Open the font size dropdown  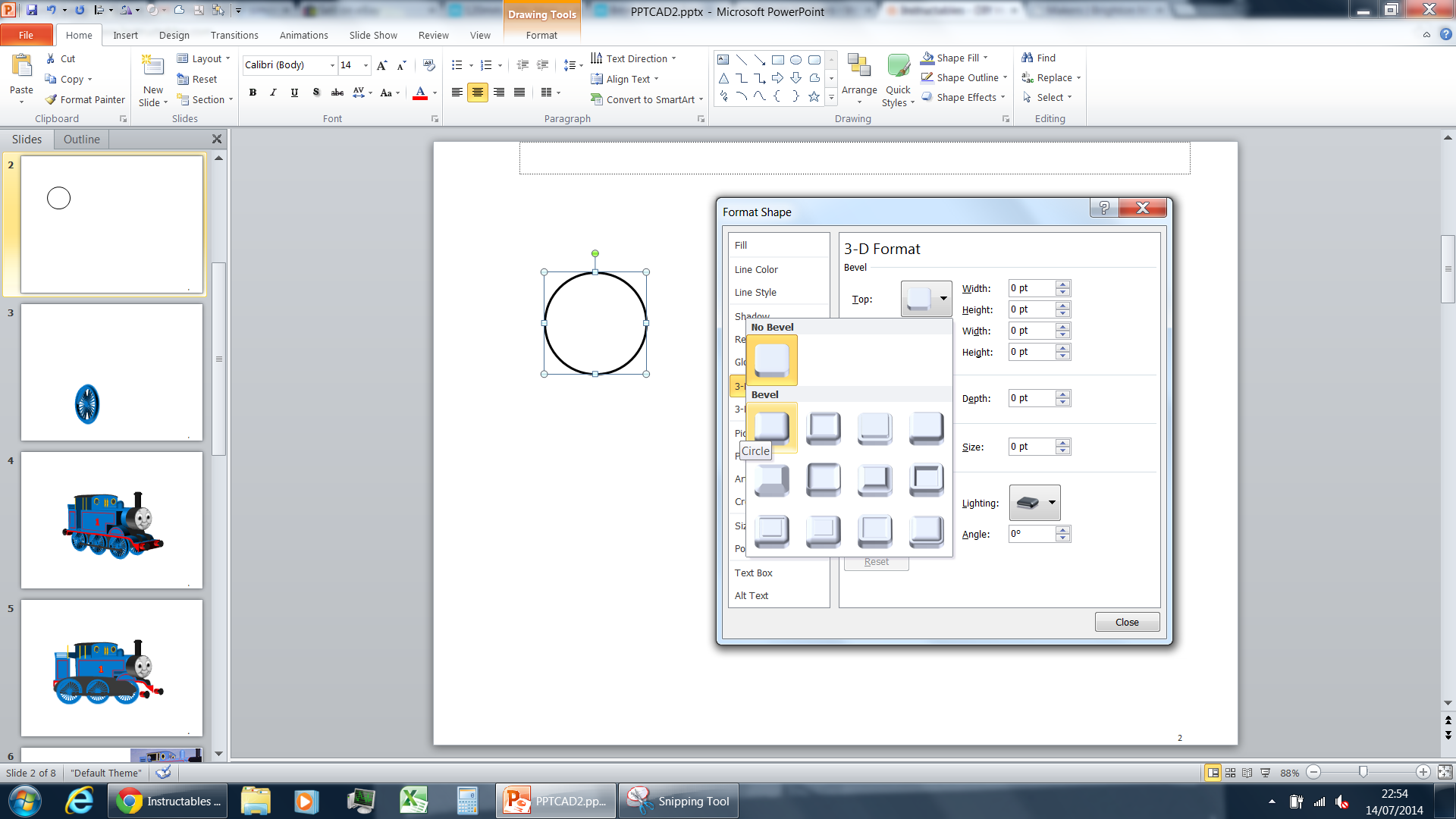(x=366, y=65)
